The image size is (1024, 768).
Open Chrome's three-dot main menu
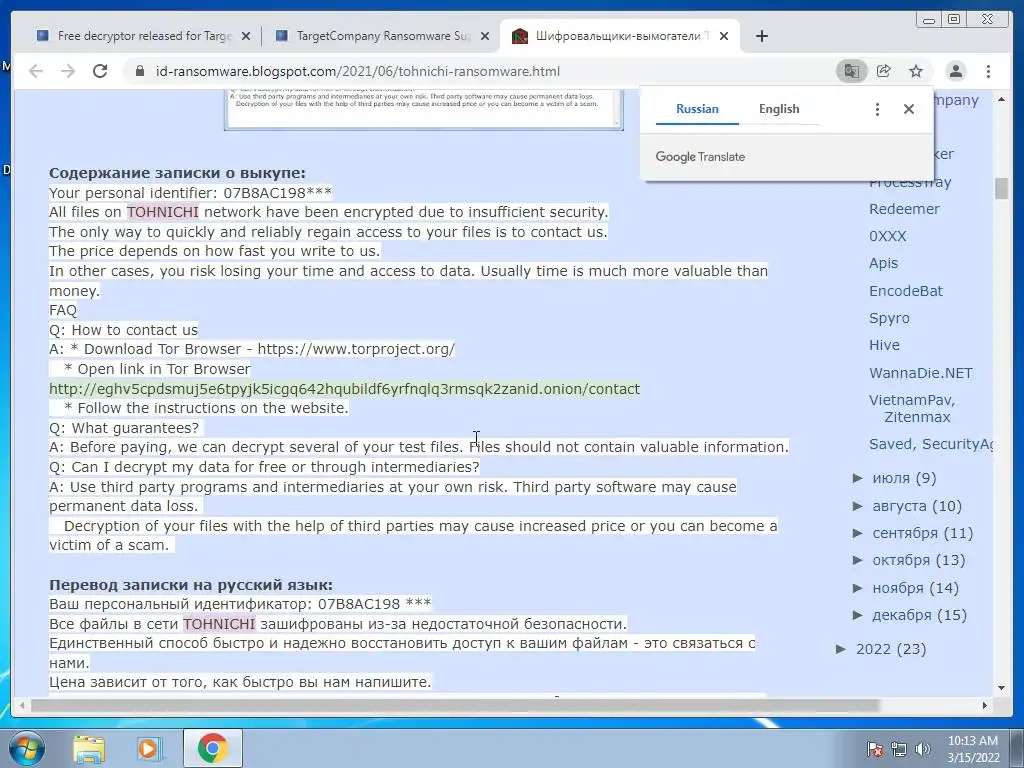(989, 71)
